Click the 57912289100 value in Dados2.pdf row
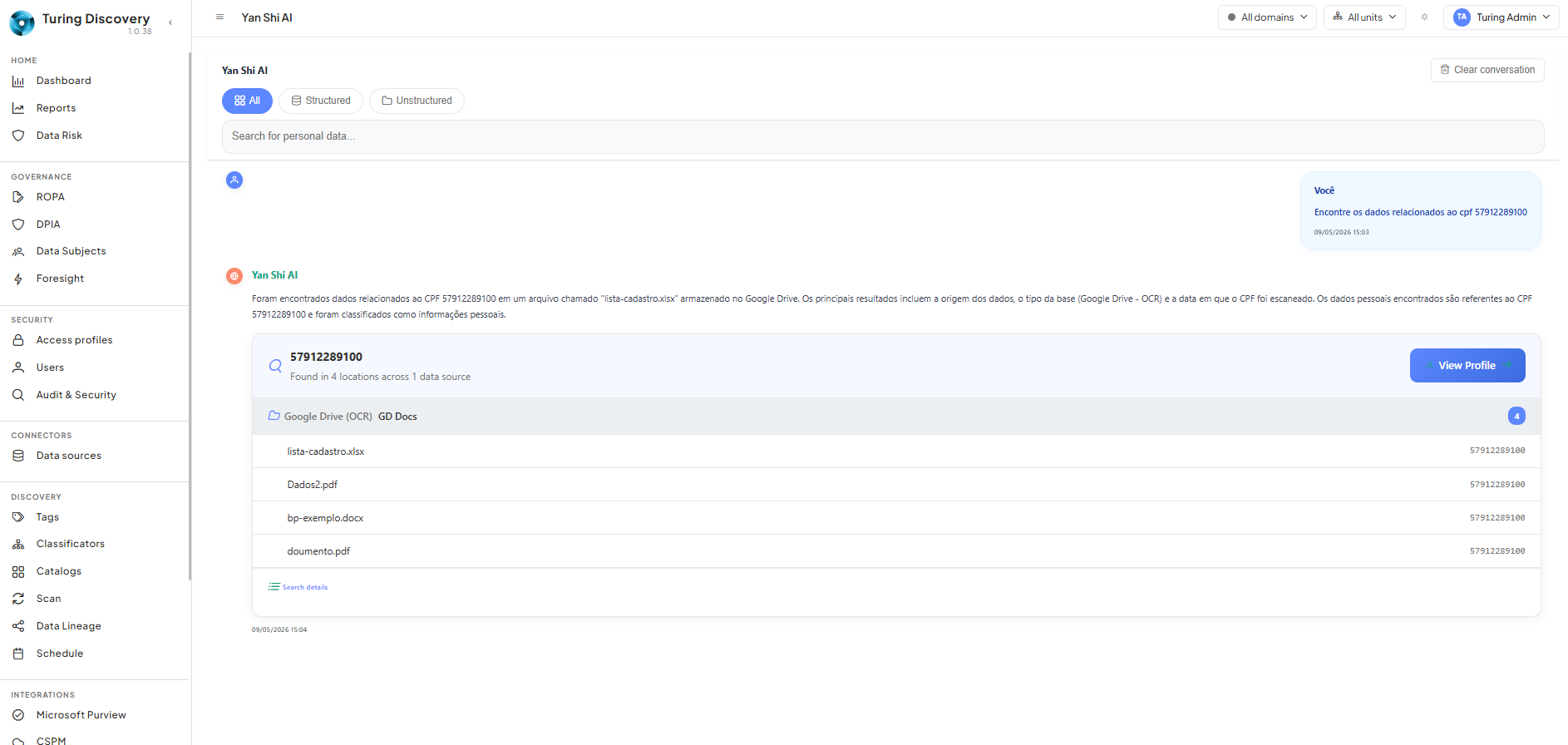 [1497, 485]
